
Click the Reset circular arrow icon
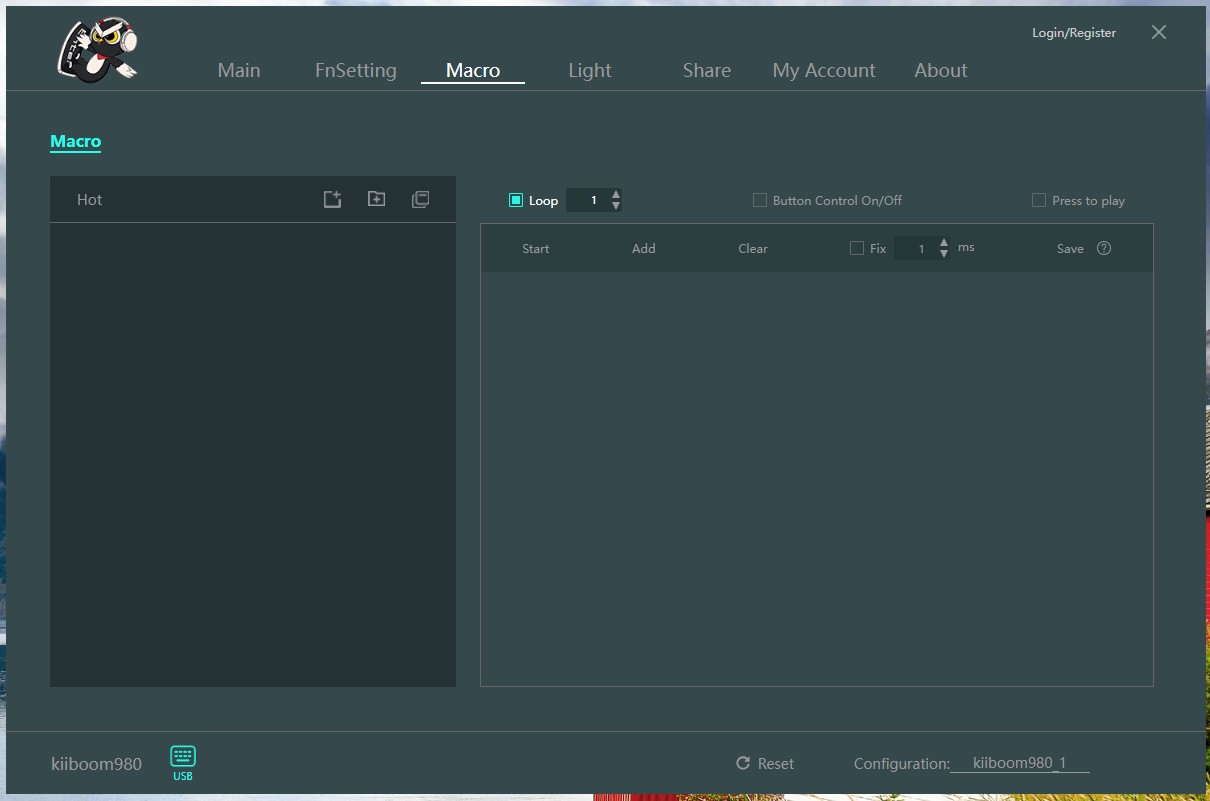(743, 763)
